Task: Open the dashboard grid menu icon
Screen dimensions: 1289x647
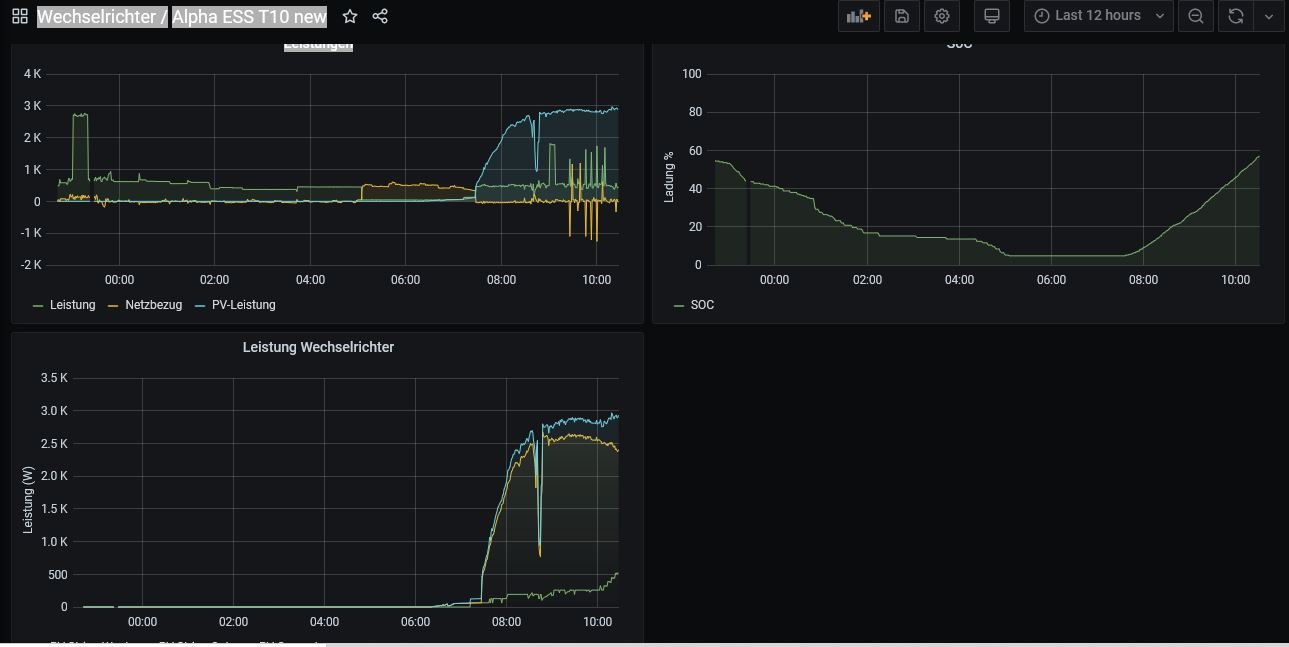Action: (20, 16)
